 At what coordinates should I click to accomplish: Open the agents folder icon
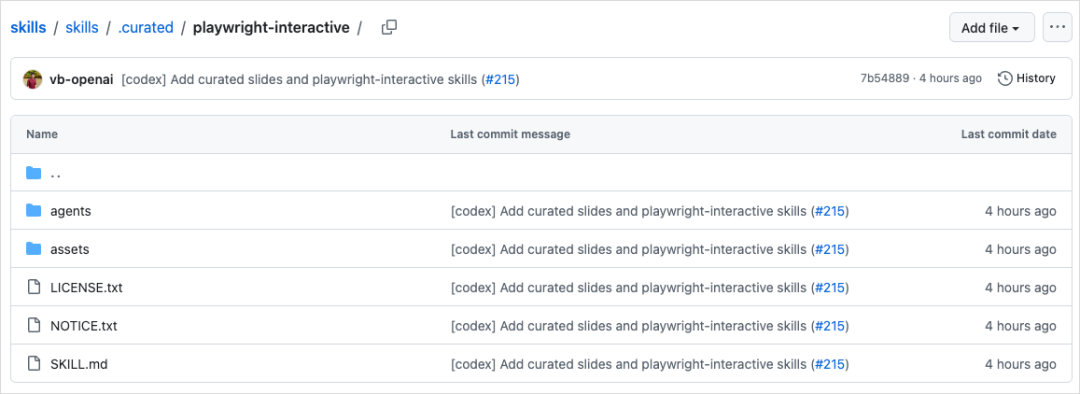(x=34, y=211)
